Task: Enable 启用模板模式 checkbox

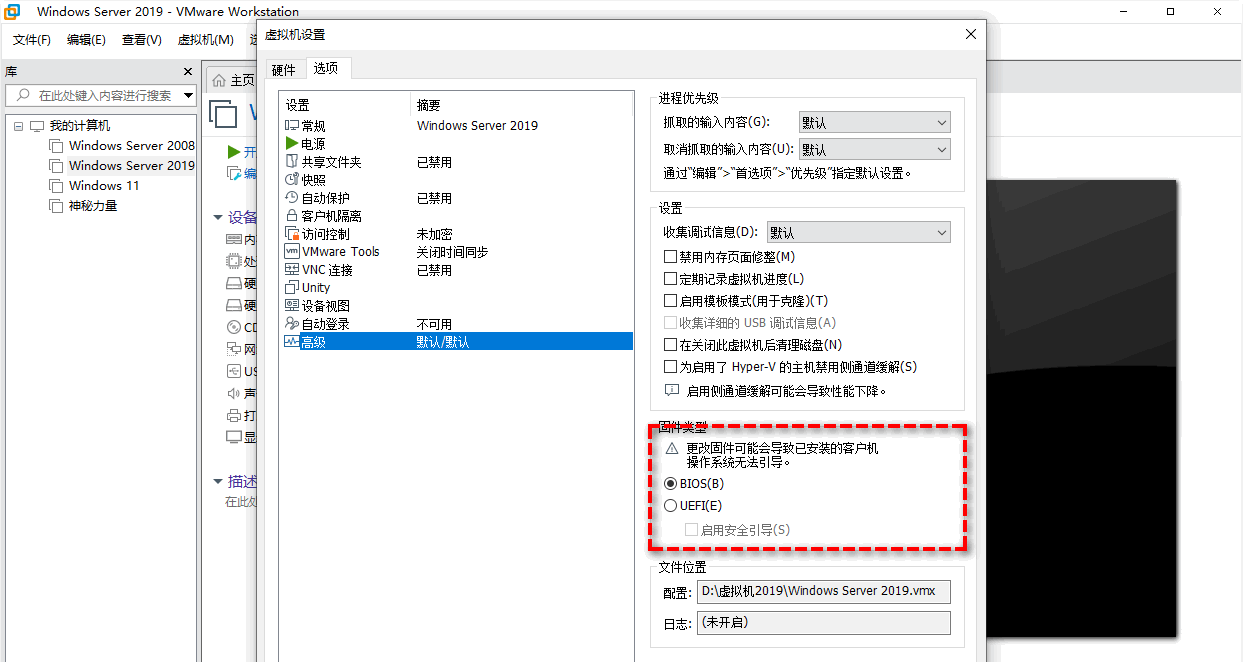Action: tap(671, 301)
